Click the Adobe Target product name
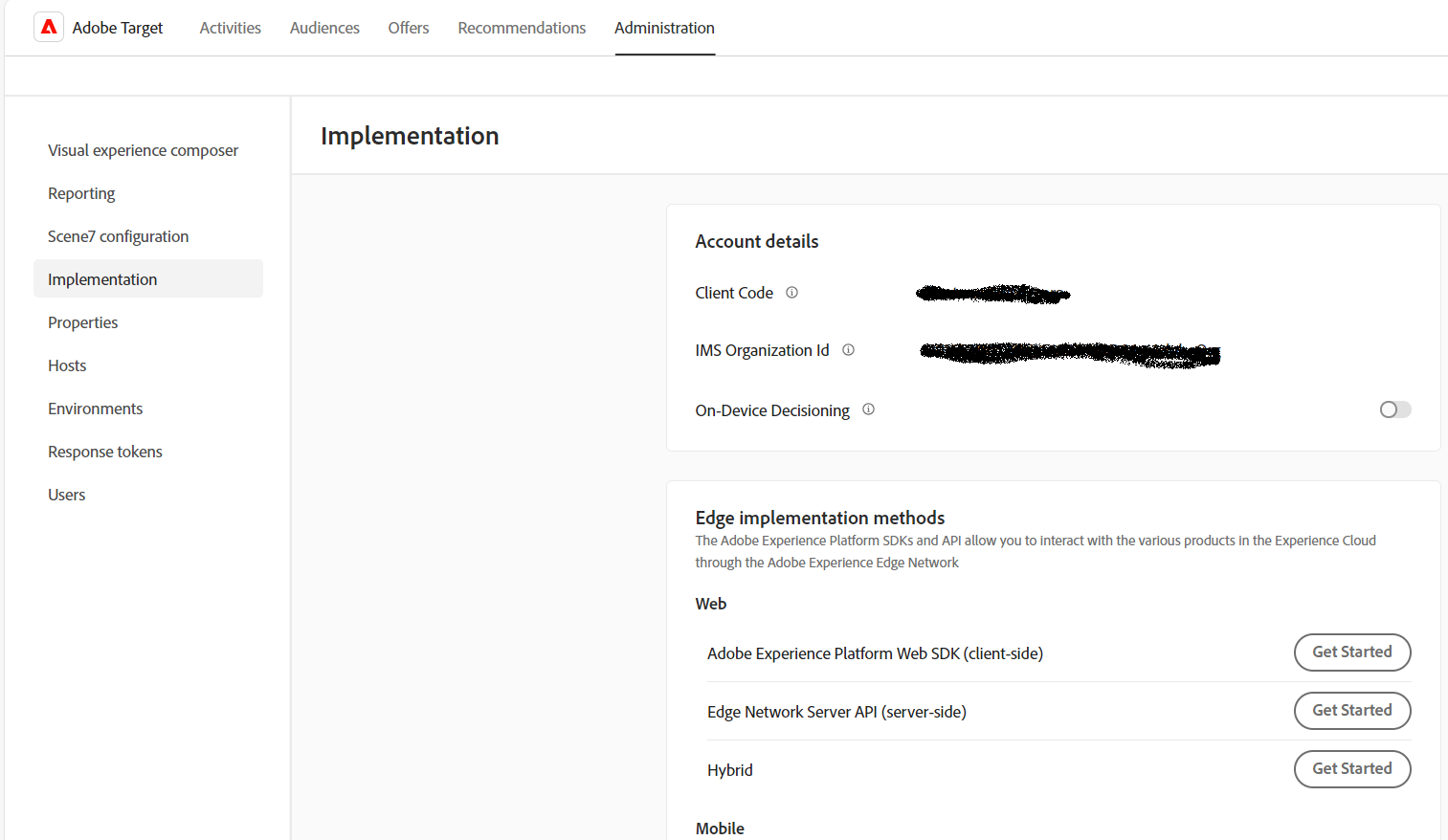This screenshot has height=840, width=1448. click(x=118, y=28)
